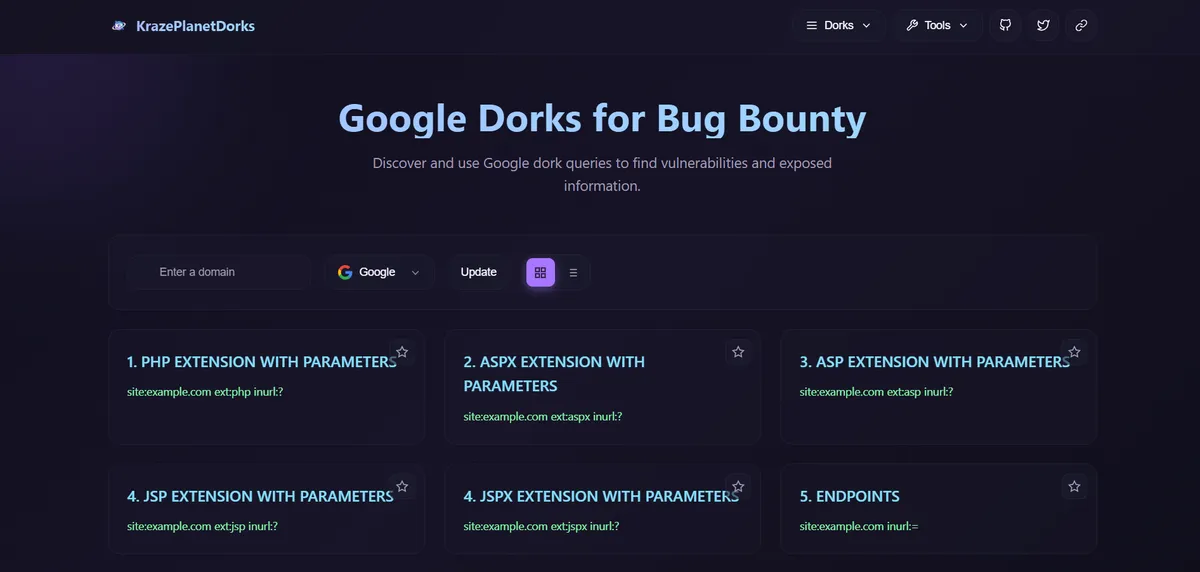This screenshot has width=1200, height=572.
Task: Open the Endpoints dork query text
Action: tap(859, 526)
